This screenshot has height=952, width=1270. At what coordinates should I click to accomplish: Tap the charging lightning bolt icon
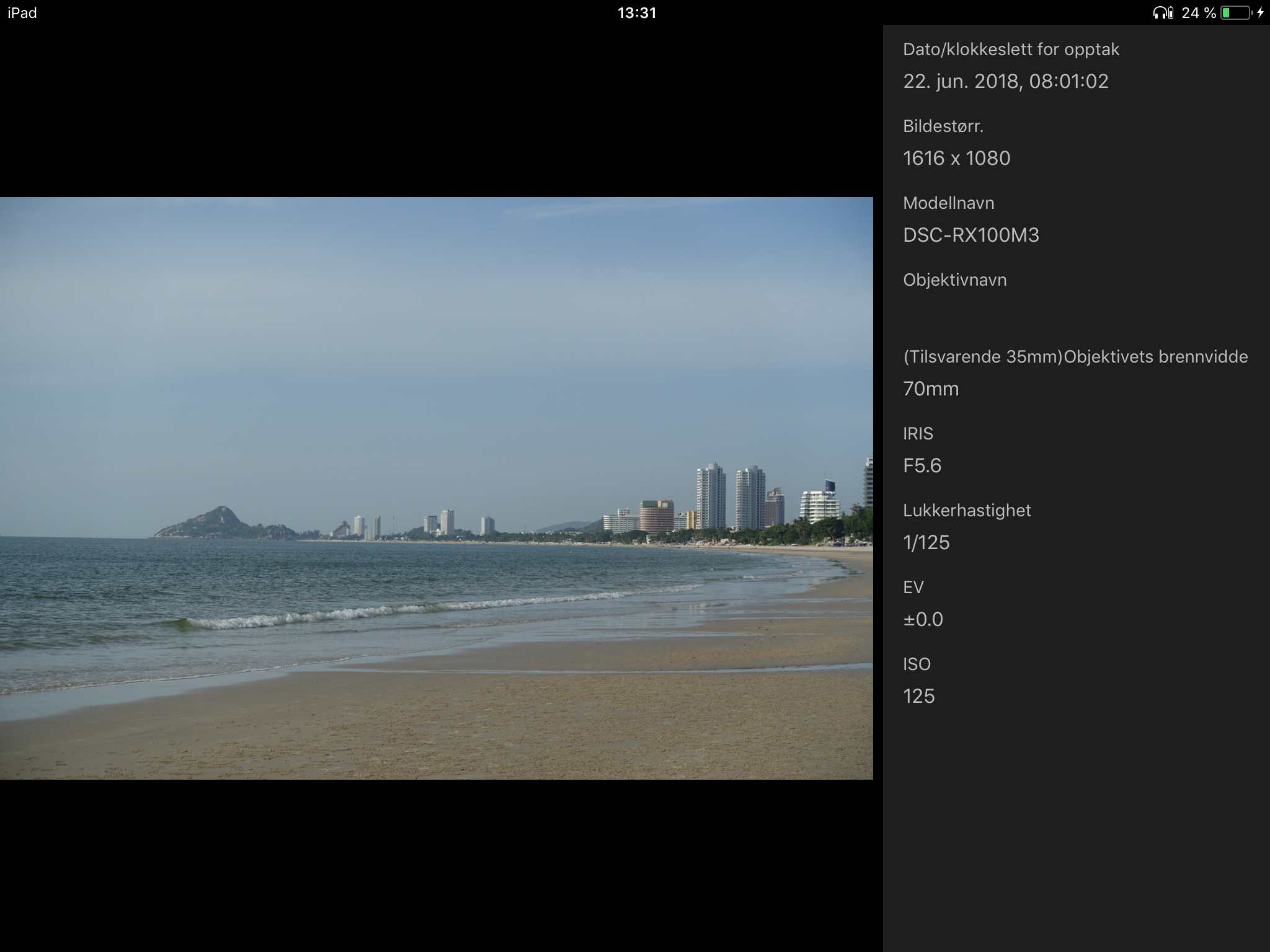(x=1260, y=13)
